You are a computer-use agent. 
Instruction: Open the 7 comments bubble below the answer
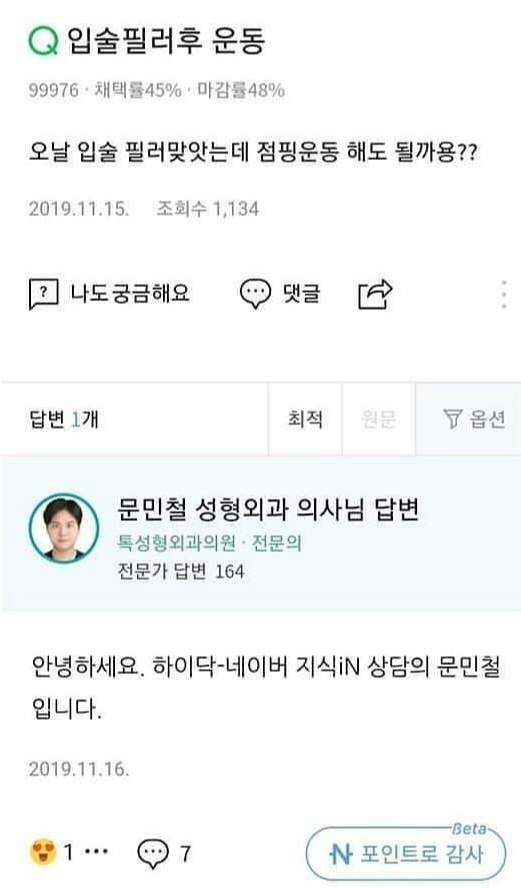(153, 853)
